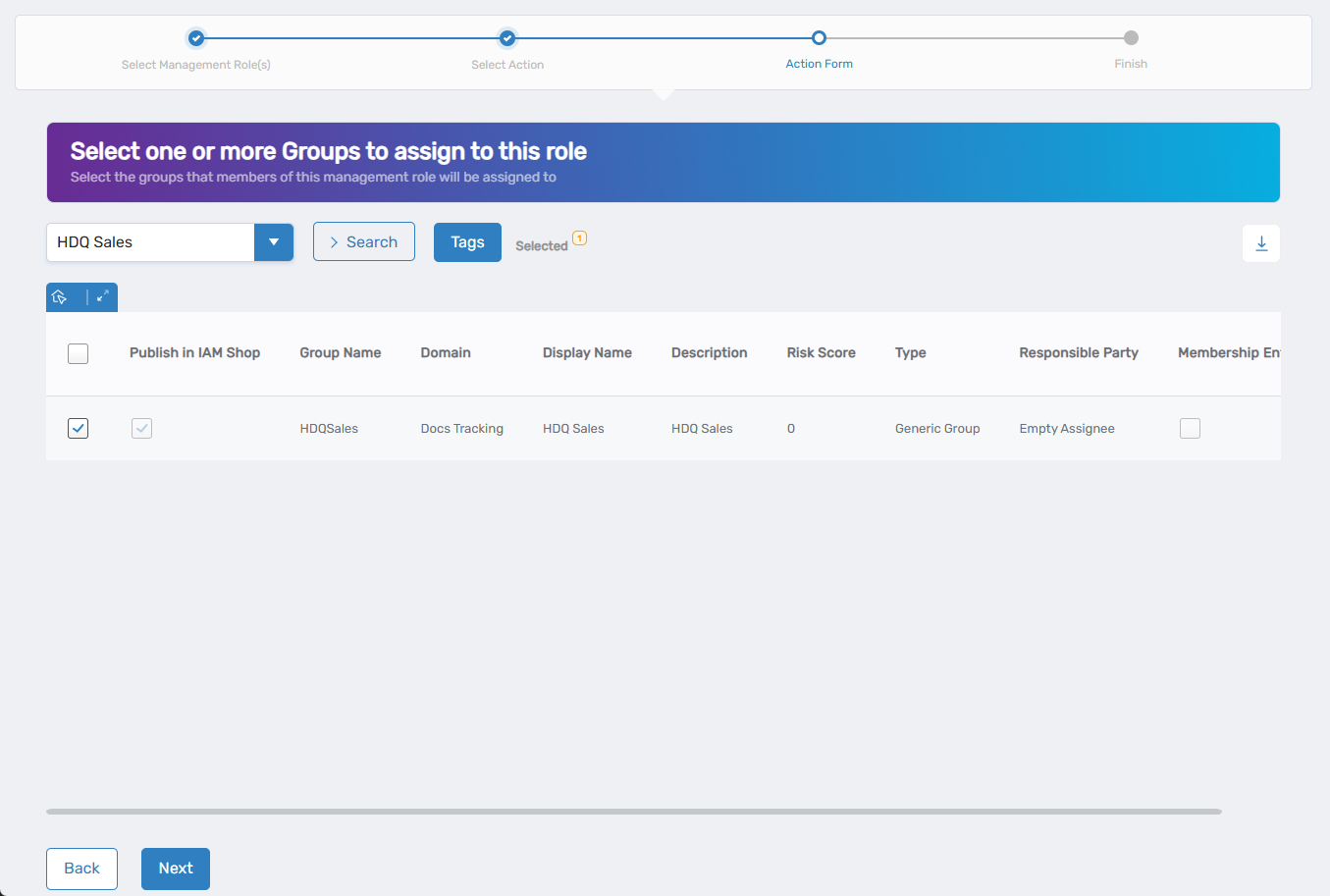
Task: Expand the Tags panel
Action: click(467, 241)
